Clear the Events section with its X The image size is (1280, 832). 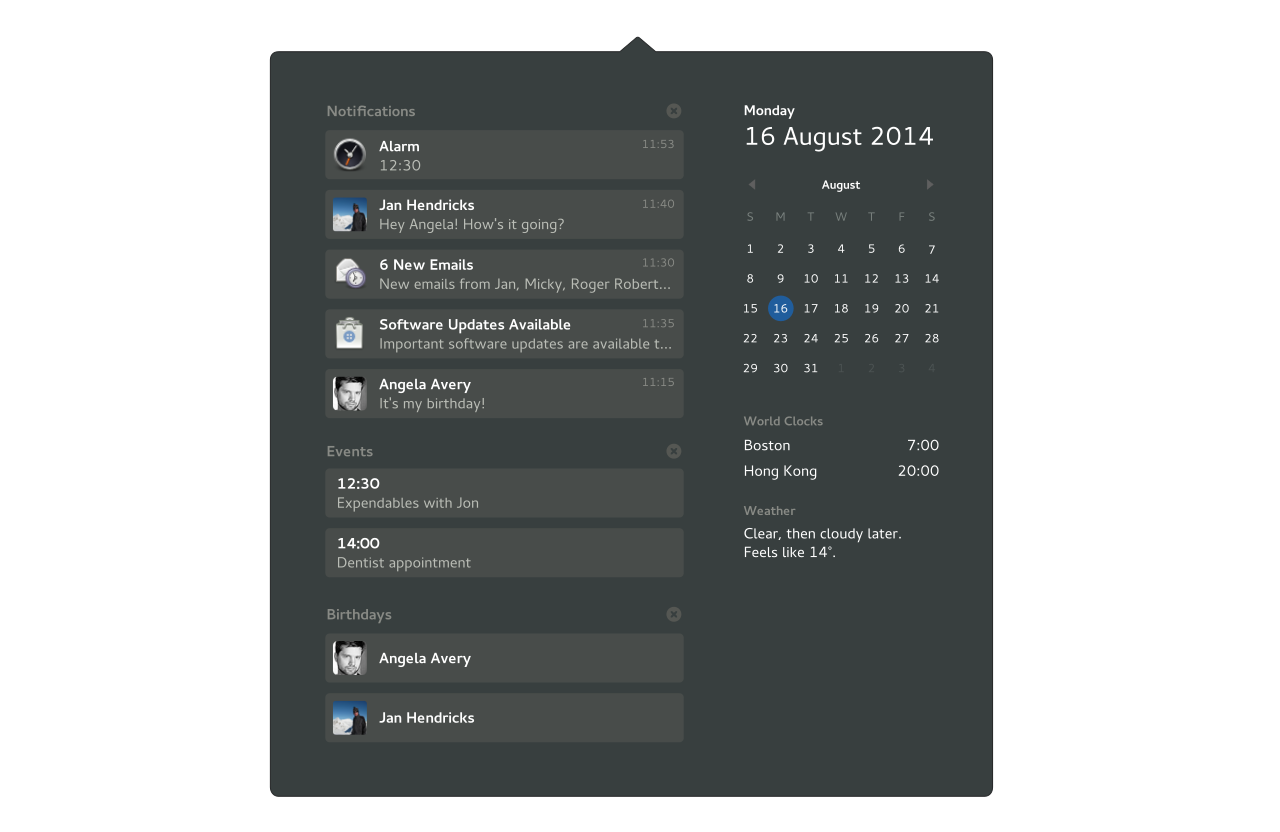(674, 451)
